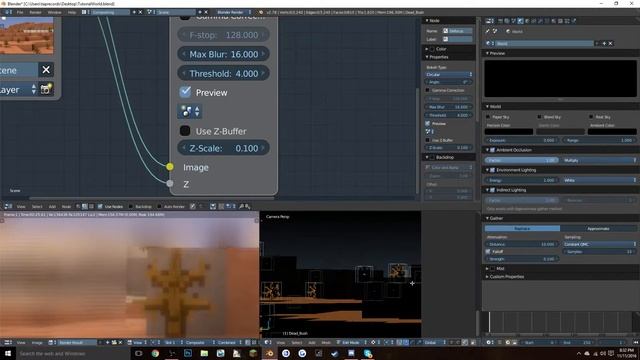
Task: Click the render layer camera icon button
Action: point(46,89)
